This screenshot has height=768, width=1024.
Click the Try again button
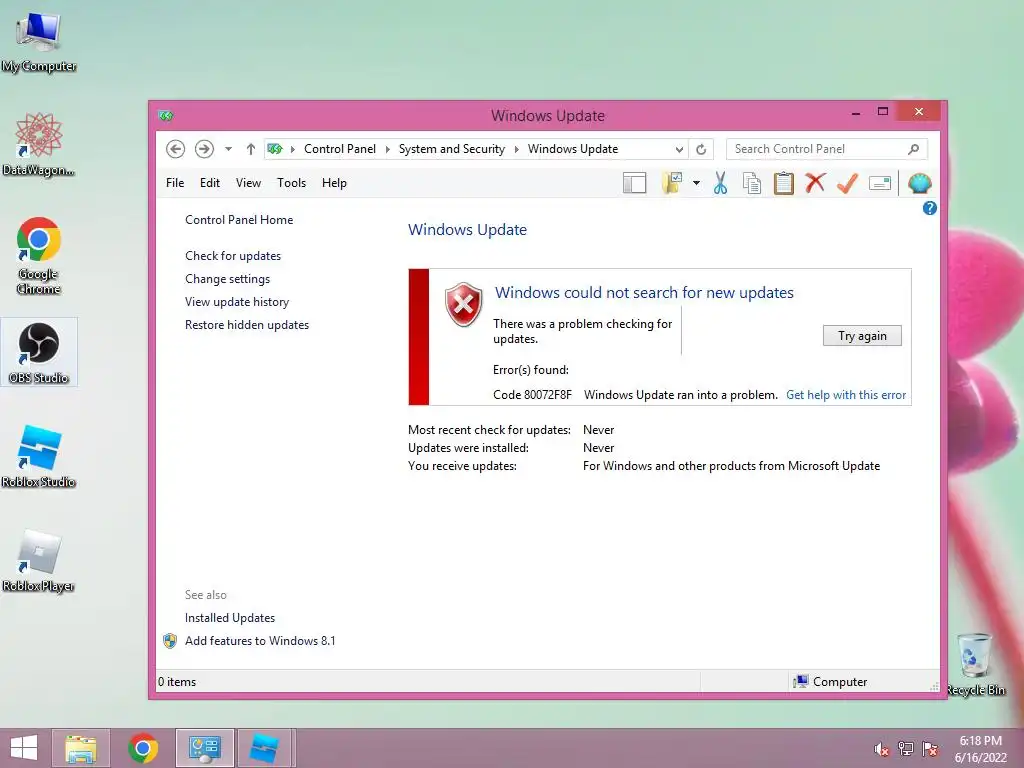[x=862, y=336]
